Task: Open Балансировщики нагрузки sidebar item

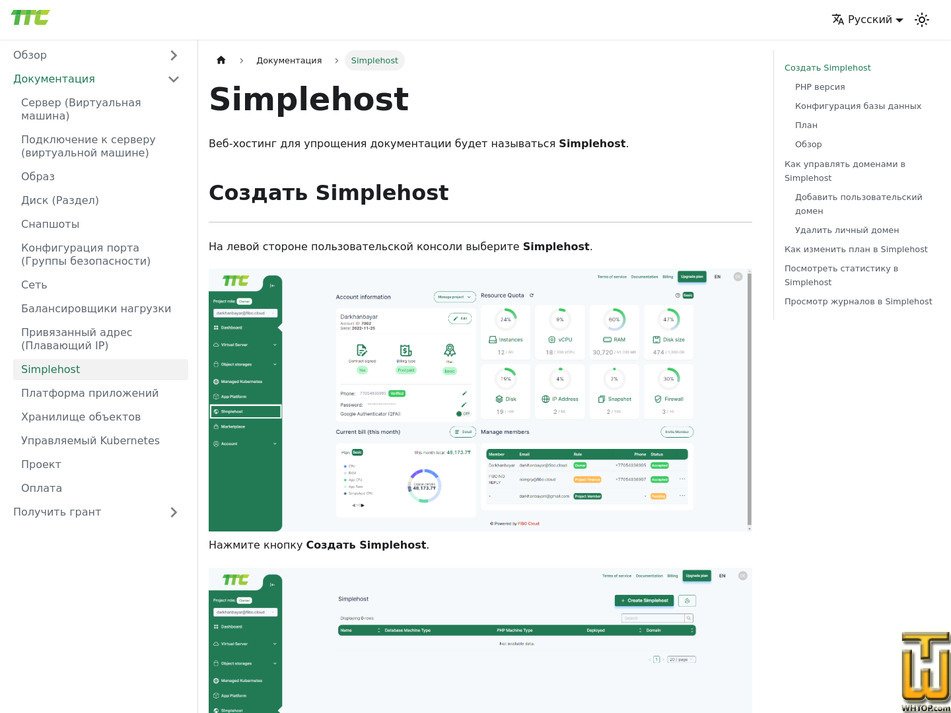Action: (96, 309)
